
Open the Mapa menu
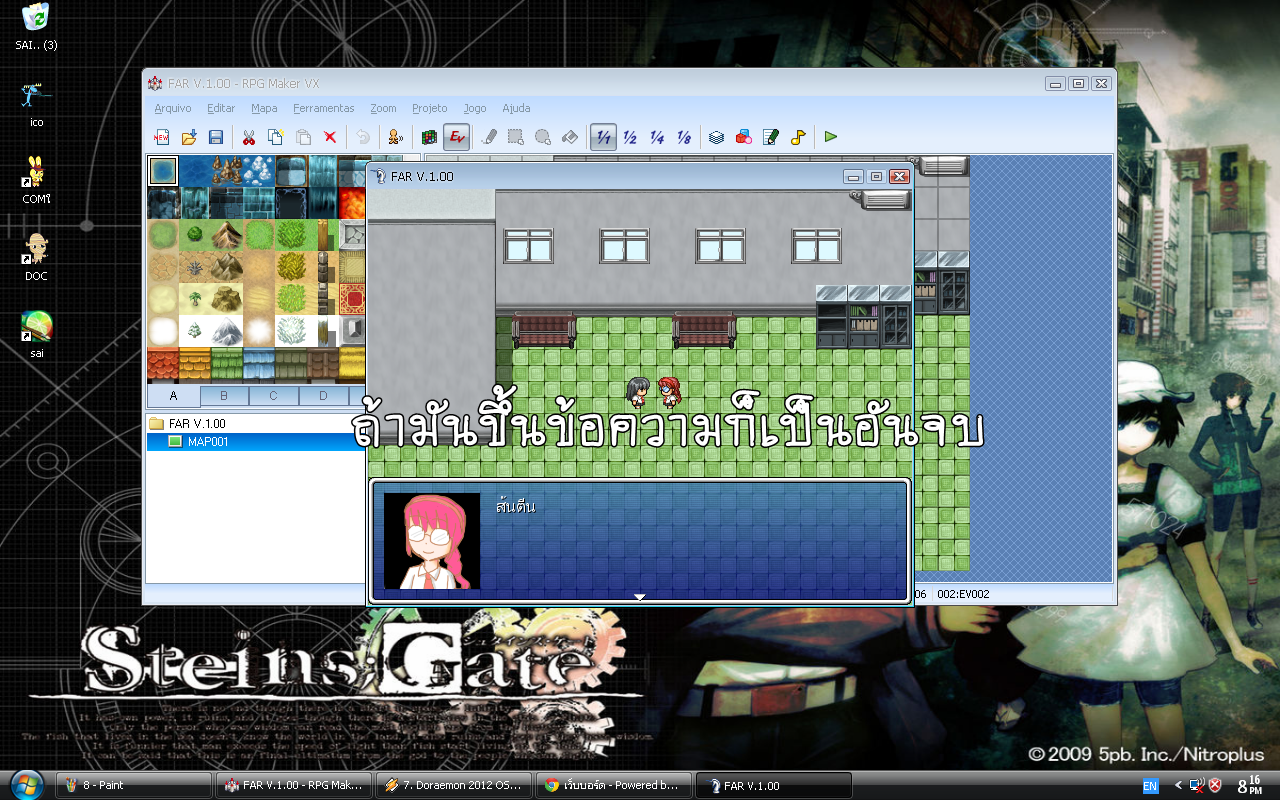[264, 108]
